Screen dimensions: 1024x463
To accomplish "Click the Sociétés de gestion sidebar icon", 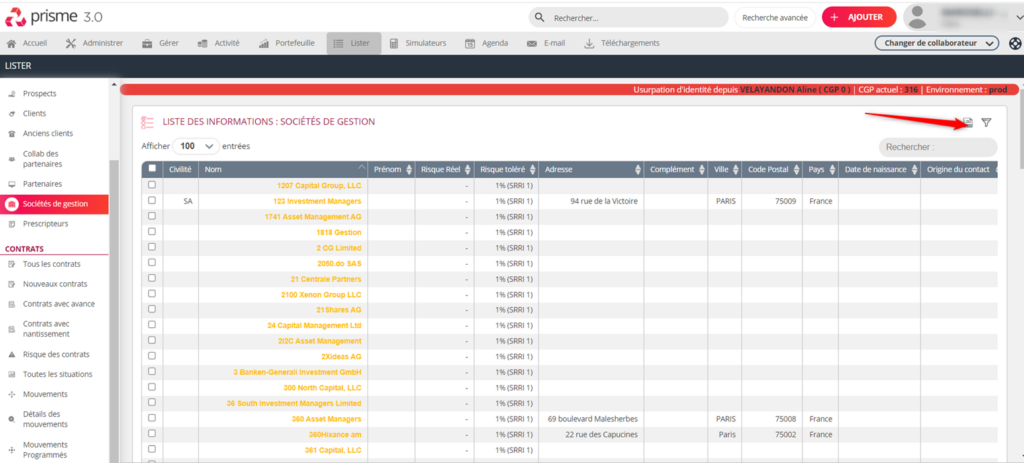I will (x=12, y=204).
